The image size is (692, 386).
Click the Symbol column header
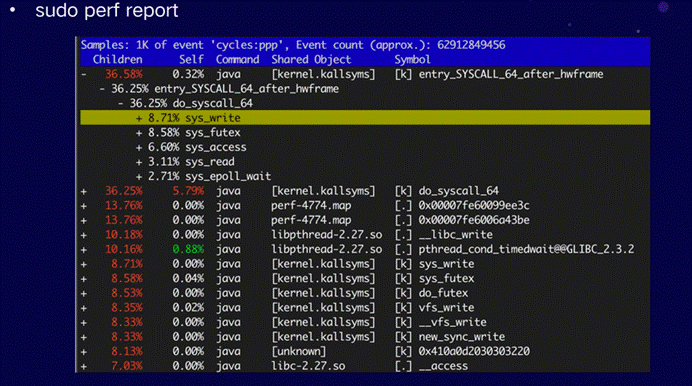tap(412, 60)
